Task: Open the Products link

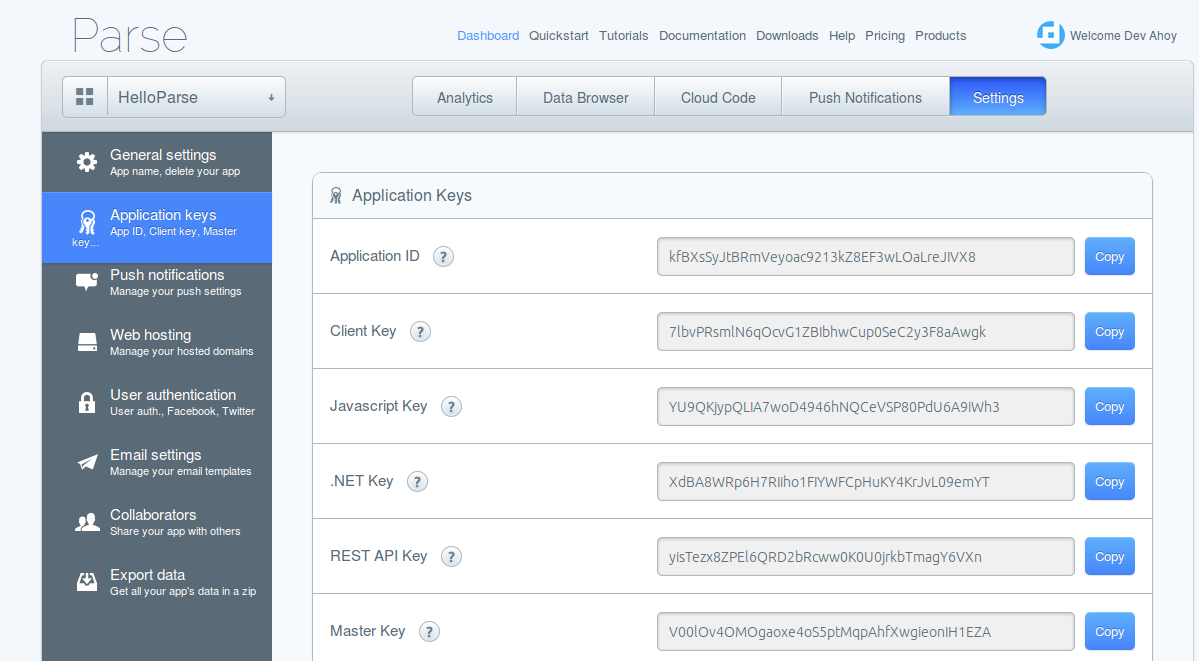Action: point(941,35)
